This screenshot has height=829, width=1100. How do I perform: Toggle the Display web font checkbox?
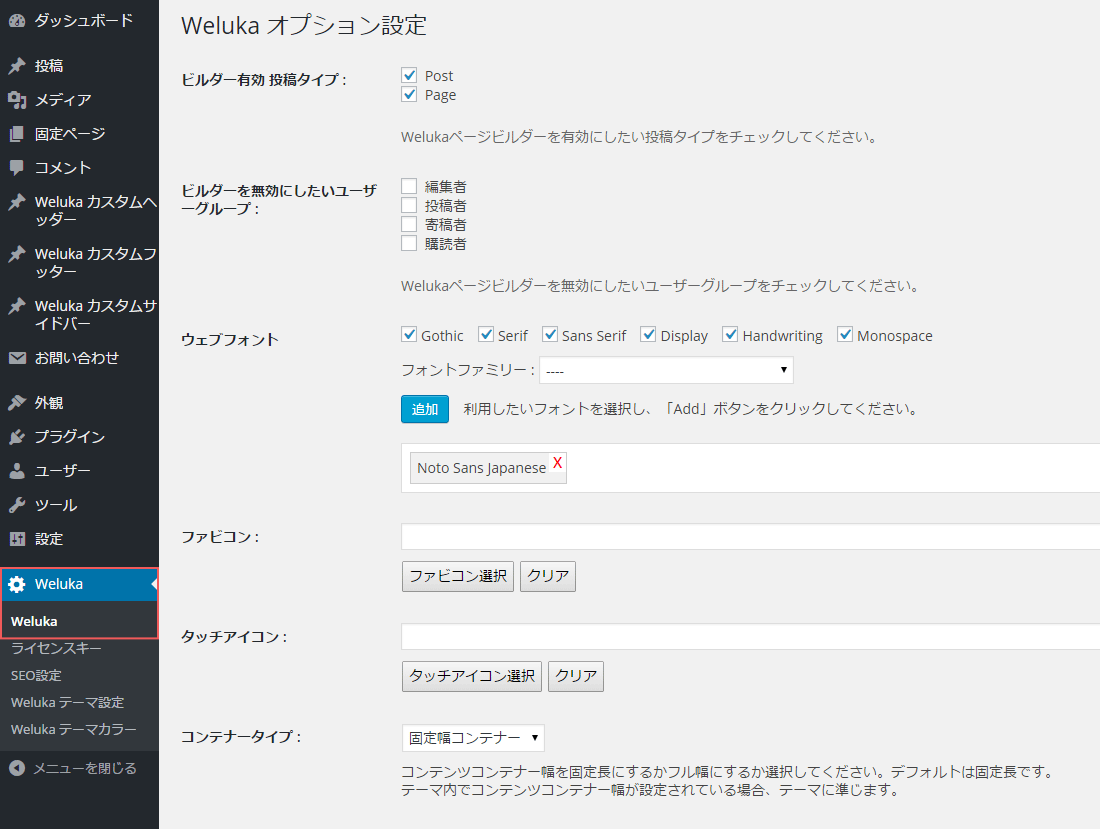(x=648, y=335)
